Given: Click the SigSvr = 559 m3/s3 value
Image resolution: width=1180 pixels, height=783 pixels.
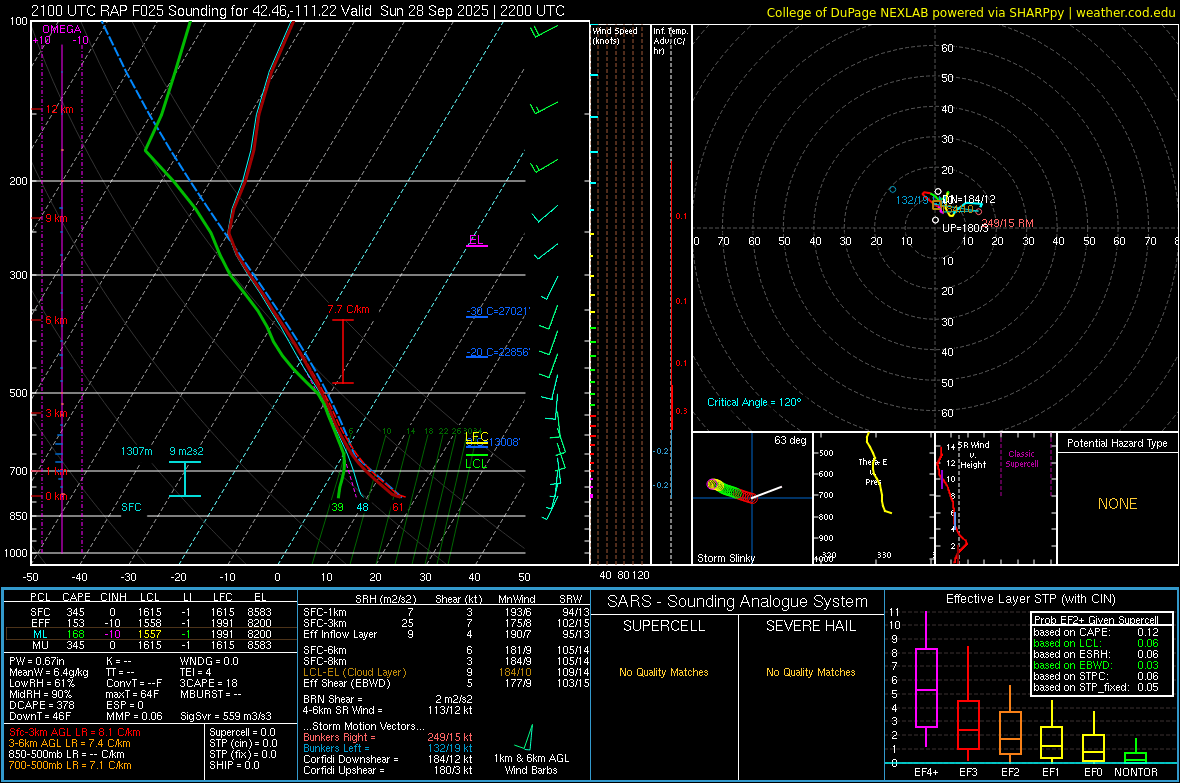Looking at the screenshot, I should coord(226,716).
